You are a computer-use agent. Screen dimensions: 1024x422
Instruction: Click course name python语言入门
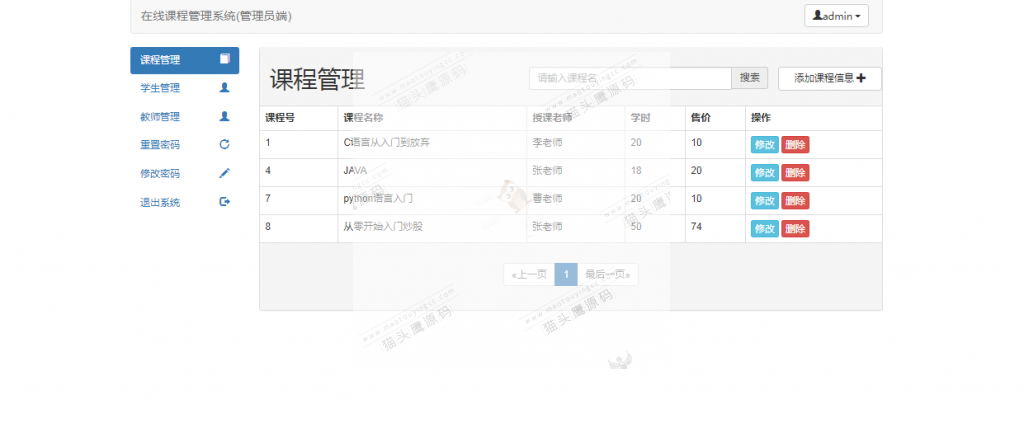pos(378,199)
